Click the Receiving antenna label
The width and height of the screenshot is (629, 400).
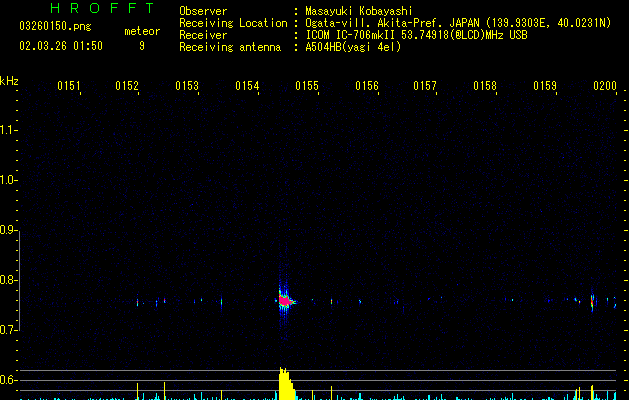[x=230, y=47]
